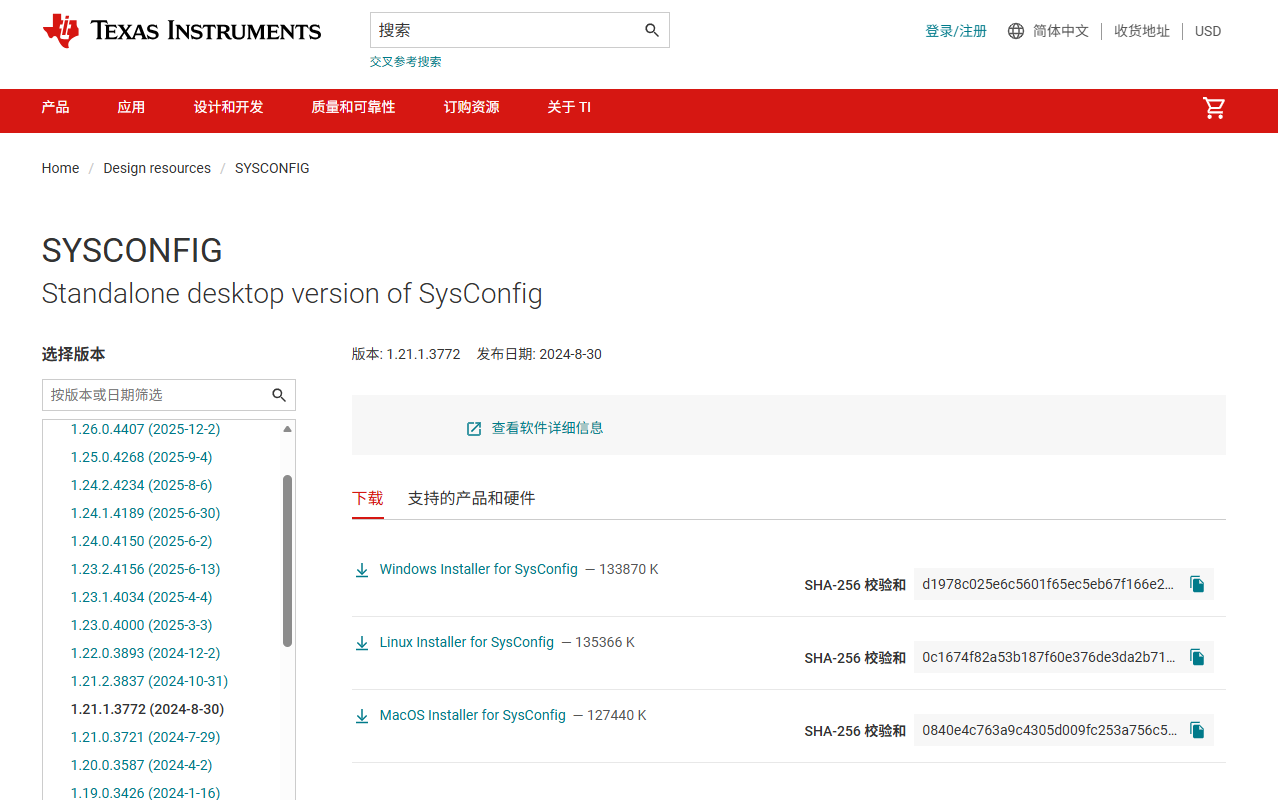1278x800 pixels.
Task: Click the version list scroll-up arrow
Action: pyautogui.click(x=288, y=429)
